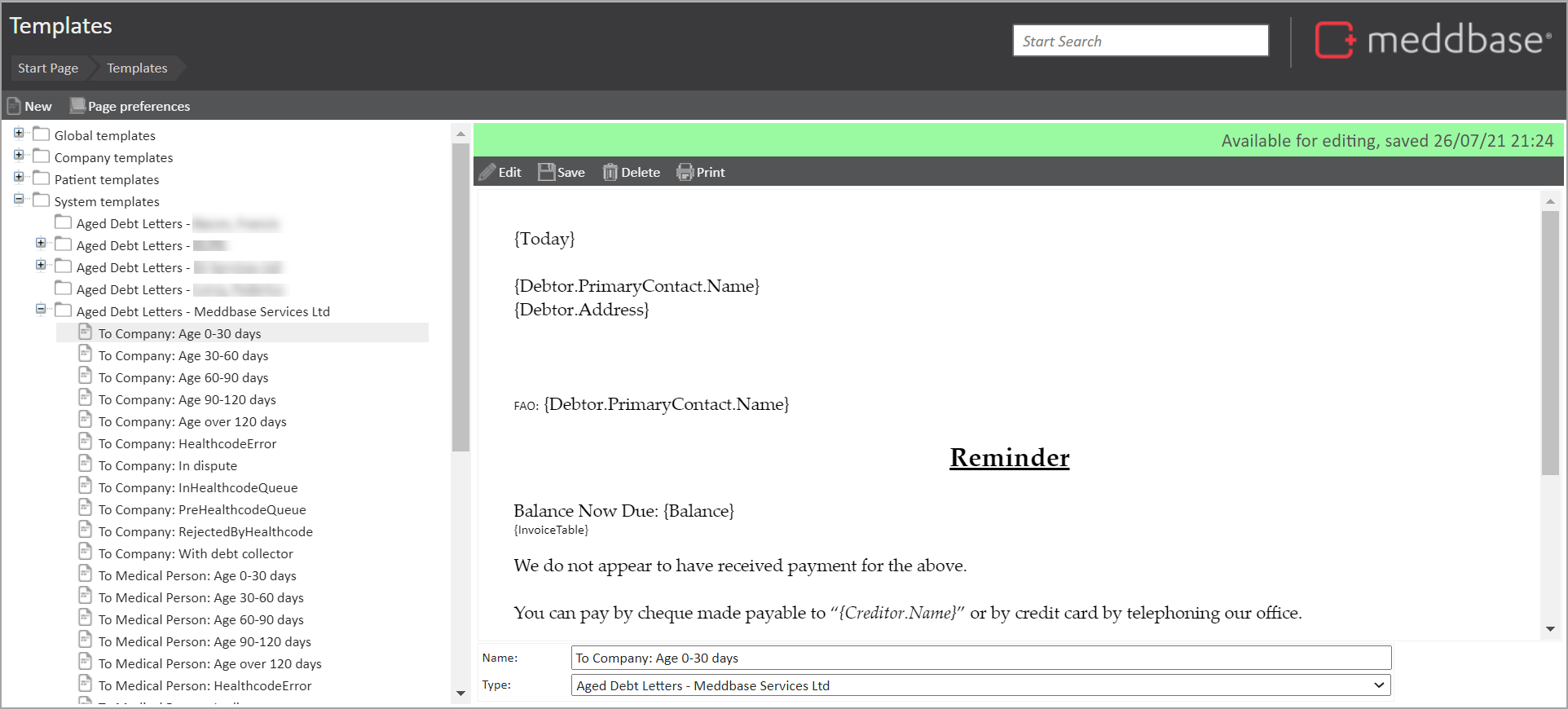Click the tree panel scroll down arrow
The height and width of the screenshot is (709, 1568).
point(460,694)
